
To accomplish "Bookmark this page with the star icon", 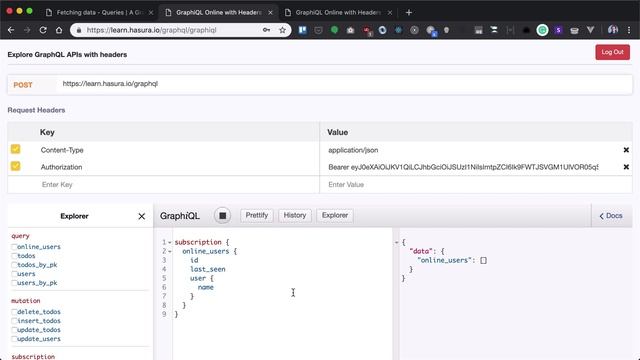I will (x=282, y=30).
